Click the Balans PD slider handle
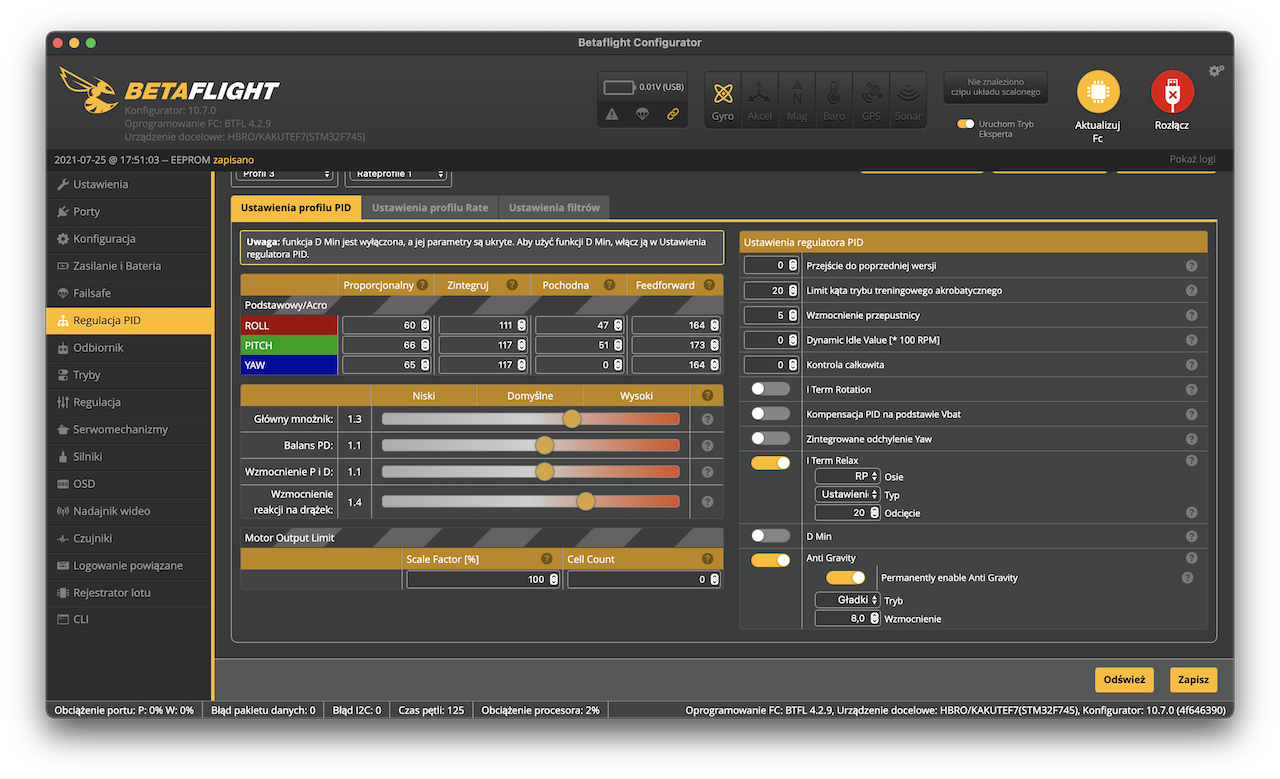Screen dimensions: 1280x779 point(545,445)
